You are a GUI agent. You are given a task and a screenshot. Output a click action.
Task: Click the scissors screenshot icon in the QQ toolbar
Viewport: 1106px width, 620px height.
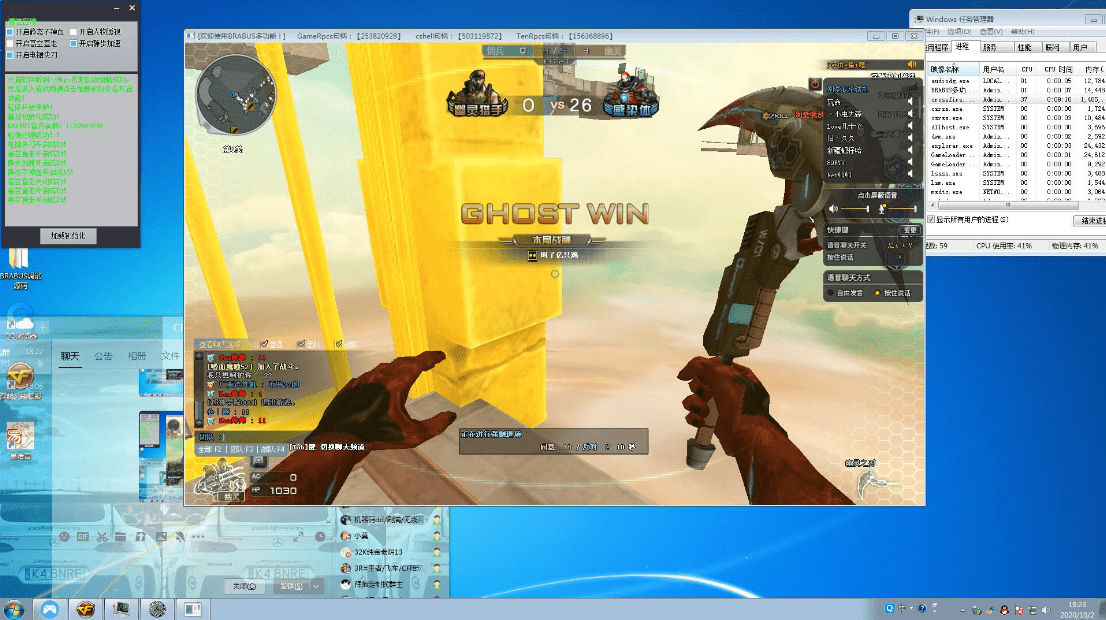click(x=102, y=537)
